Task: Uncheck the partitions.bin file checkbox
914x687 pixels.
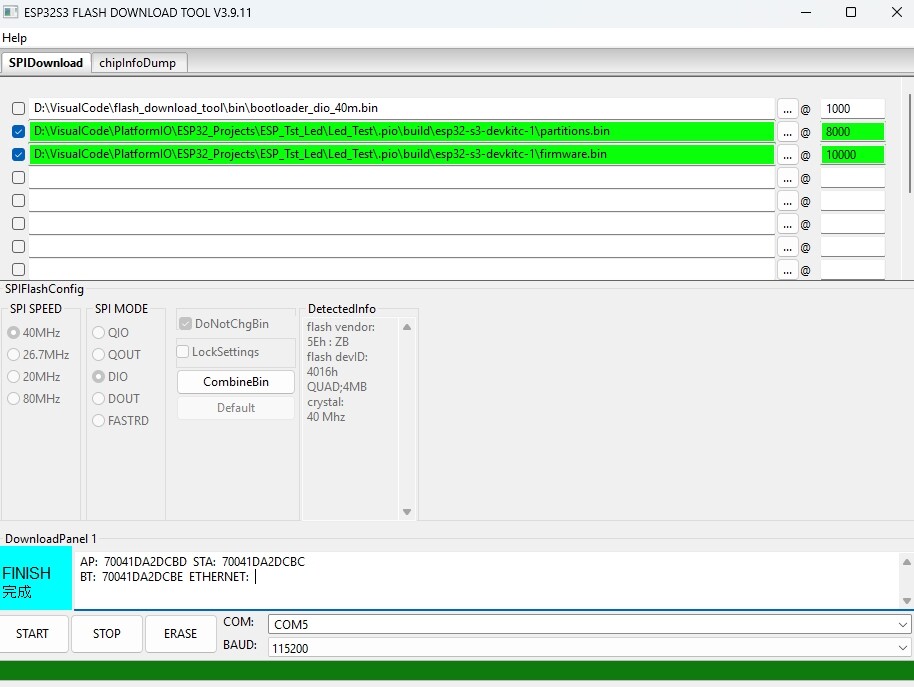Action: (18, 132)
